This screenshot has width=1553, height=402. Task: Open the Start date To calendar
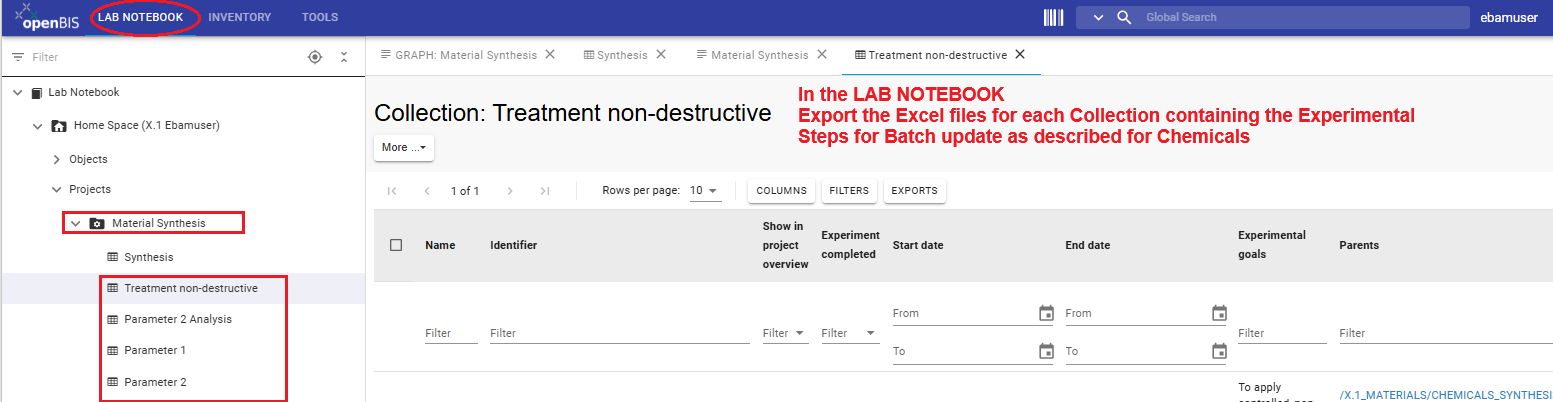(x=1046, y=351)
